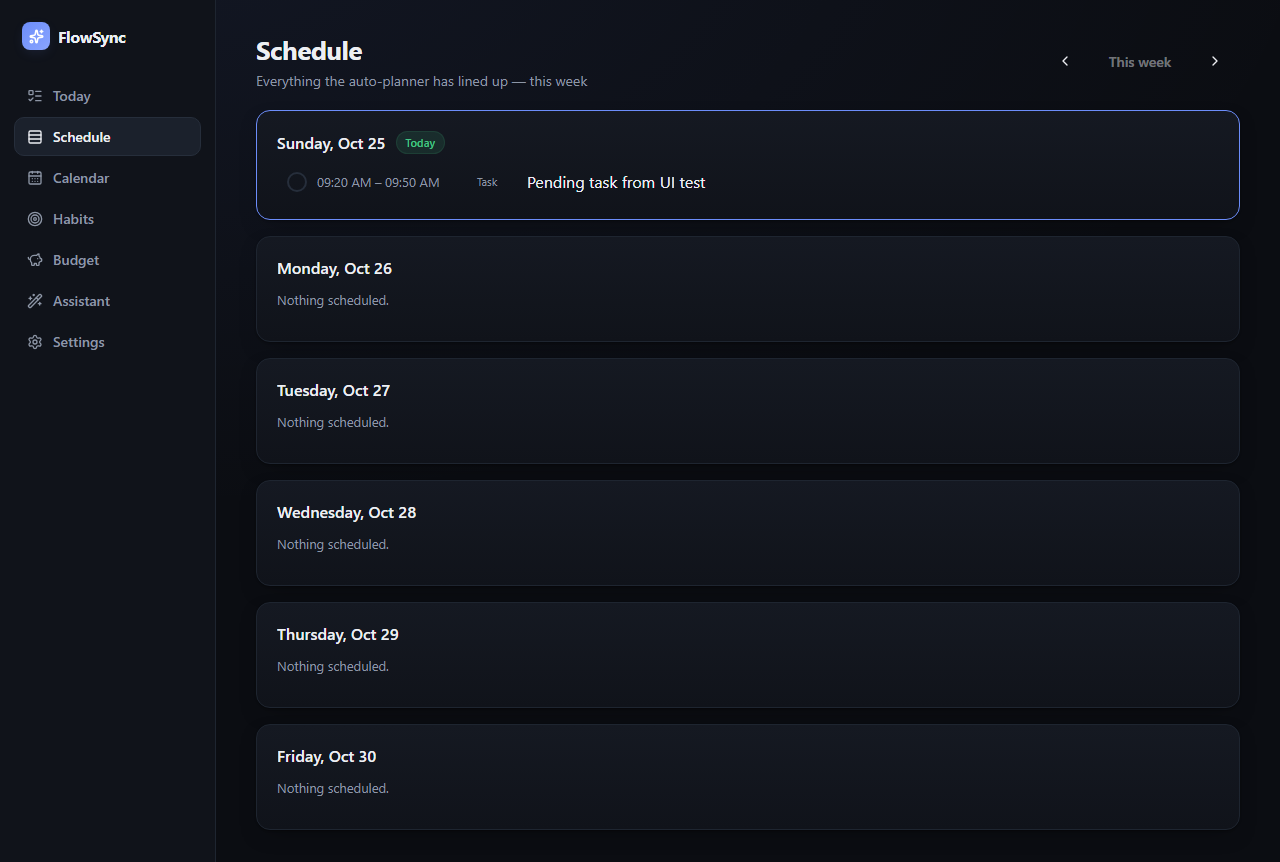This screenshot has height=862, width=1280.
Task: Select the Monday, Oct 26 heading
Action: 334,269
